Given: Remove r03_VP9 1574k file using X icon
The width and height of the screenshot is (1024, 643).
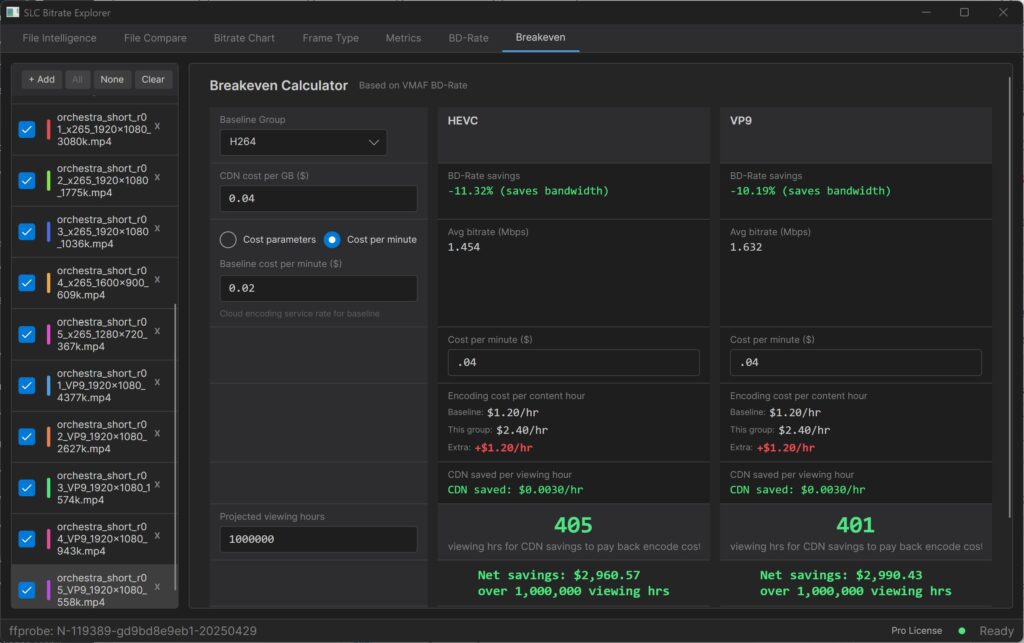Looking at the screenshot, I should point(157,484).
